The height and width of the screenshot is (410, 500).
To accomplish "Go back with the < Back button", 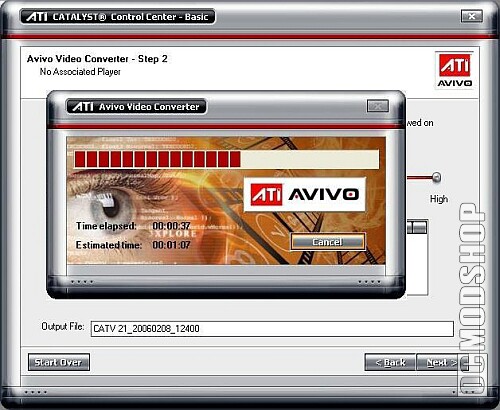I will point(390,362).
